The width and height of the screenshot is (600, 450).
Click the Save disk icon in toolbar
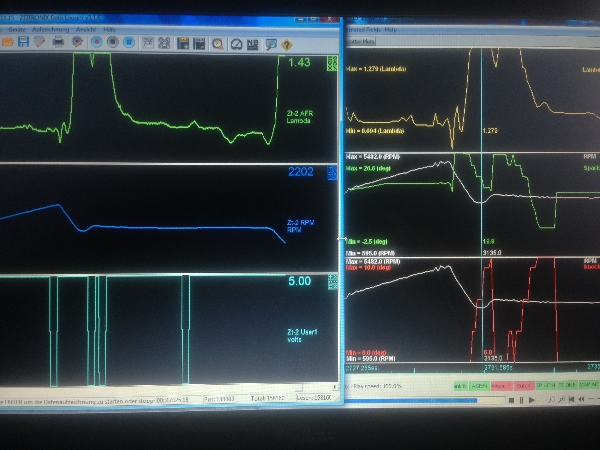point(22,43)
